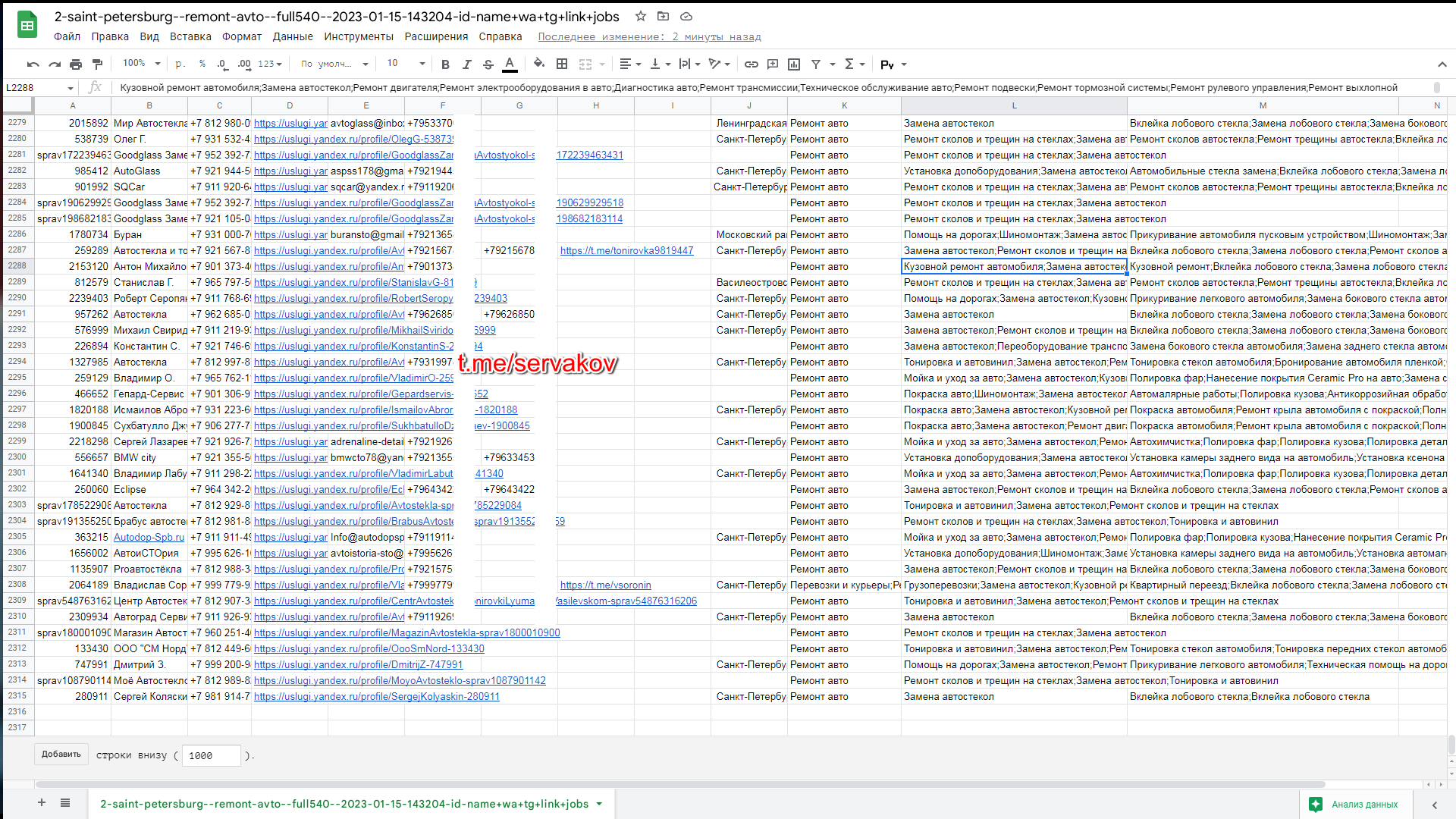Image resolution: width=1456 pixels, height=819 pixels.
Task: Open the Вид menu
Action: click(x=149, y=36)
